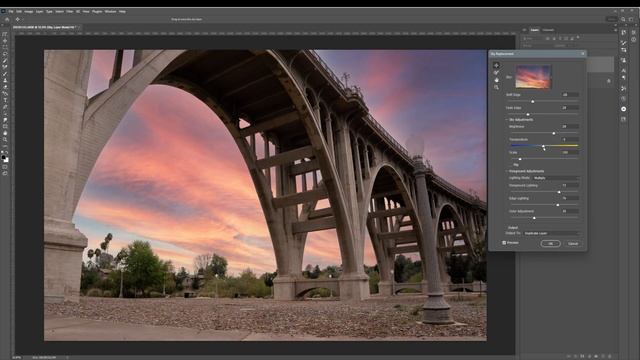Click the Scale slider handle
Screen dimensions: 640x360
click(x=520, y=159)
